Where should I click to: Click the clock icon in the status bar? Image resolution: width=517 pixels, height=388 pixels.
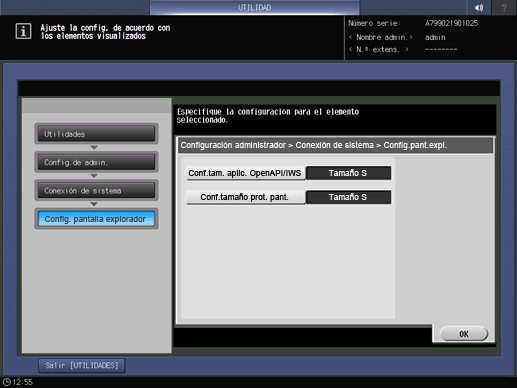pyautogui.click(x=6, y=382)
